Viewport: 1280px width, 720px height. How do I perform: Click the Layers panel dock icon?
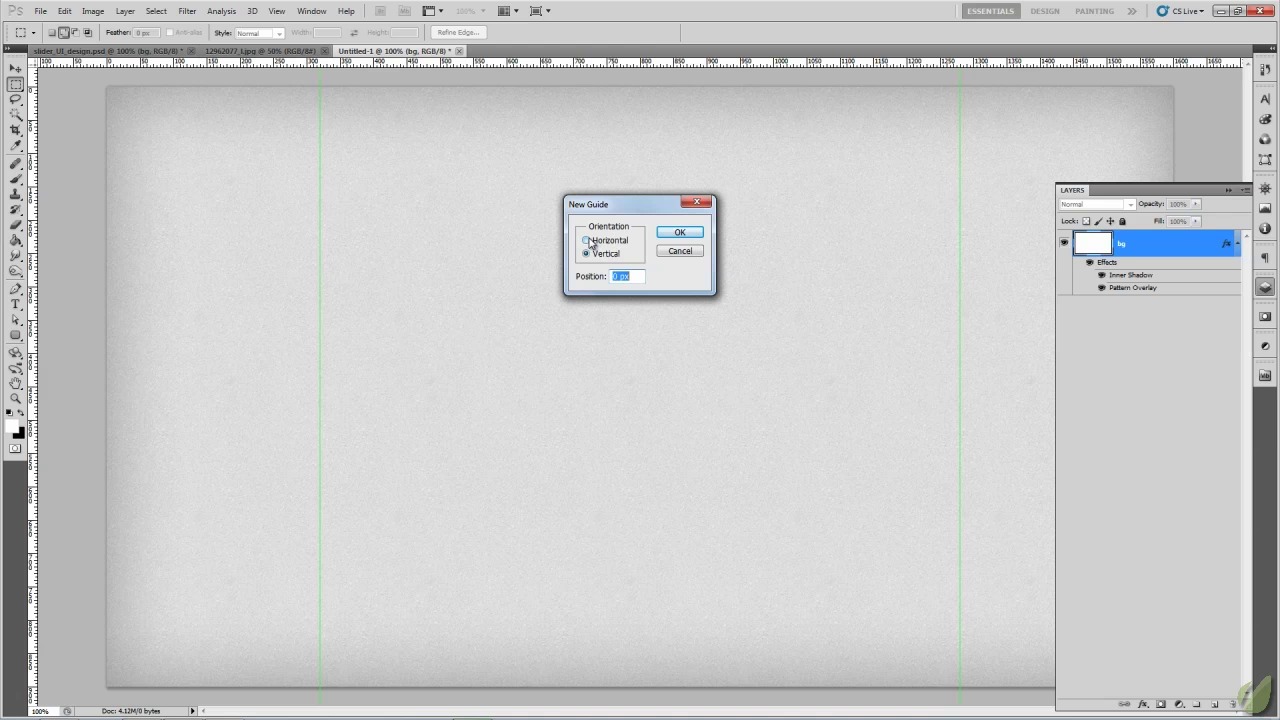[x=1265, y=287]
